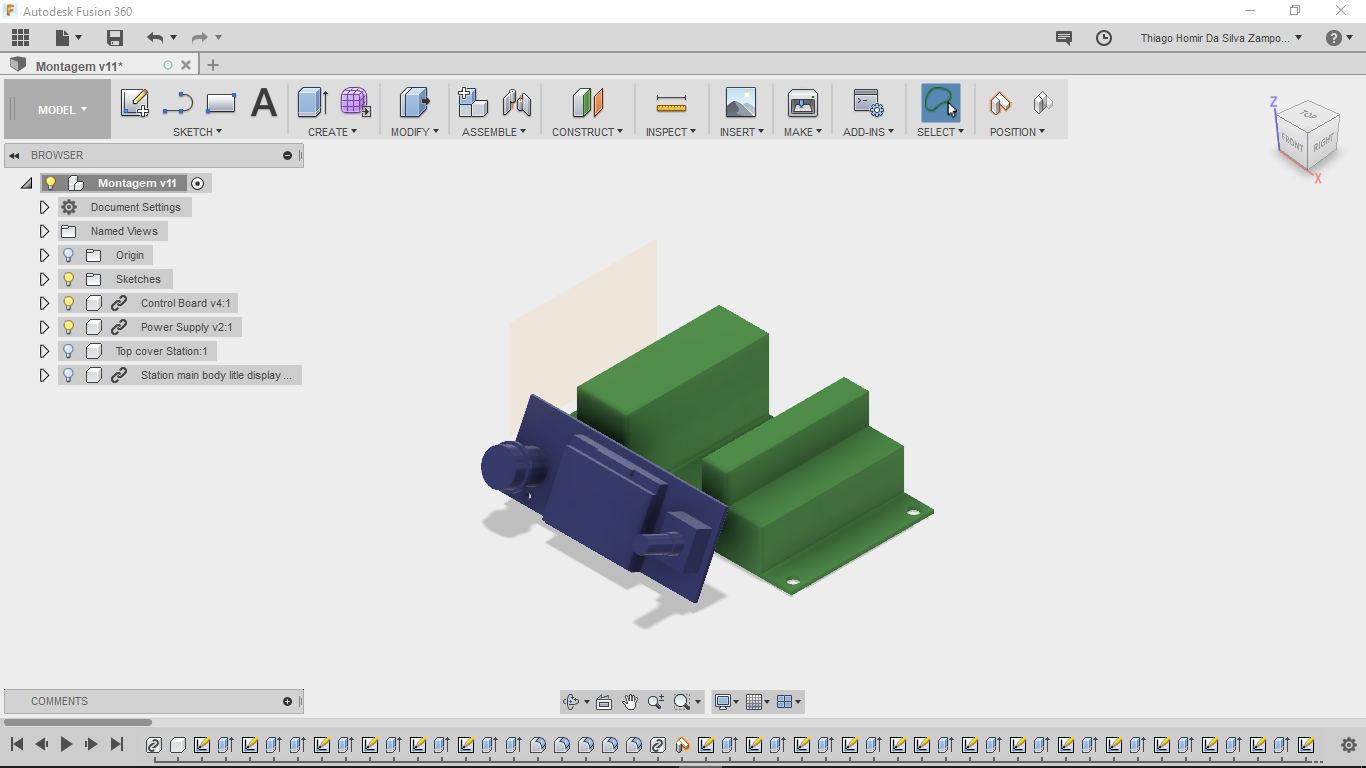
Task: Open the SELECT menu
Action: tap(940, 132)
